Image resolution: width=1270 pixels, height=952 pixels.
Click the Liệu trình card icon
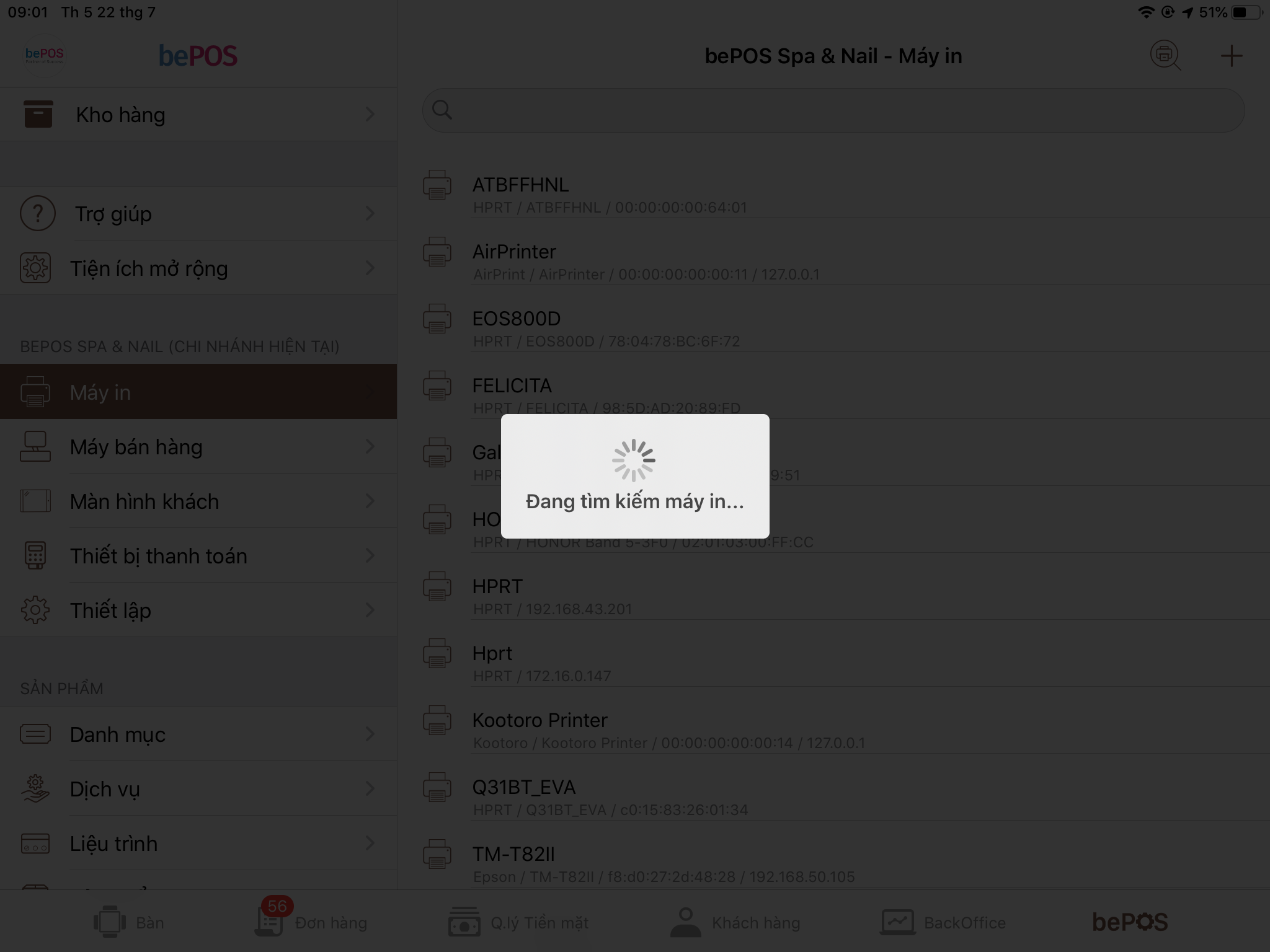click(35, 844)
